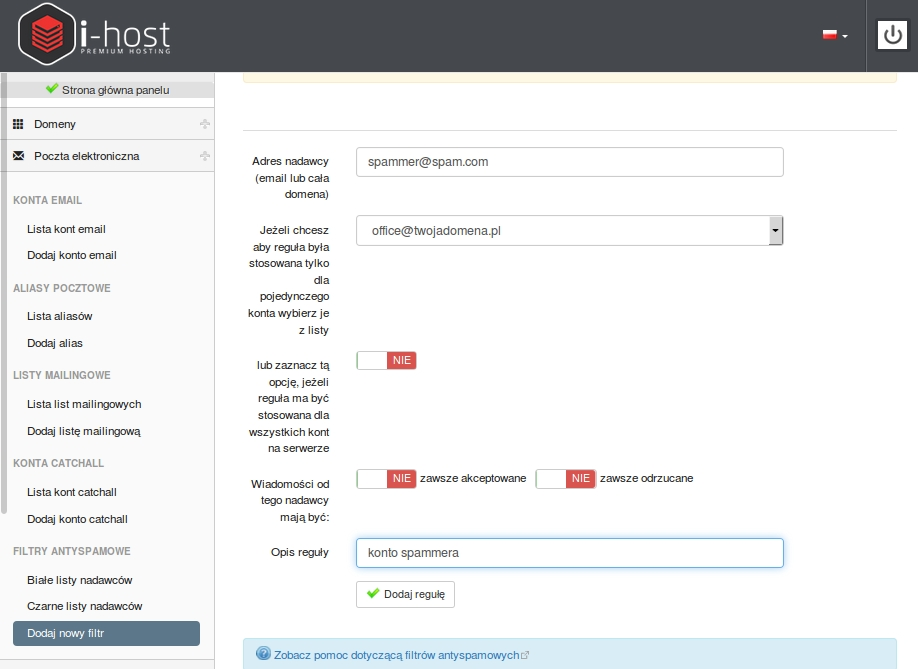Toggle zawsze akceptowane switch
The width and height of the screenshot is (918, 669).
386,479
